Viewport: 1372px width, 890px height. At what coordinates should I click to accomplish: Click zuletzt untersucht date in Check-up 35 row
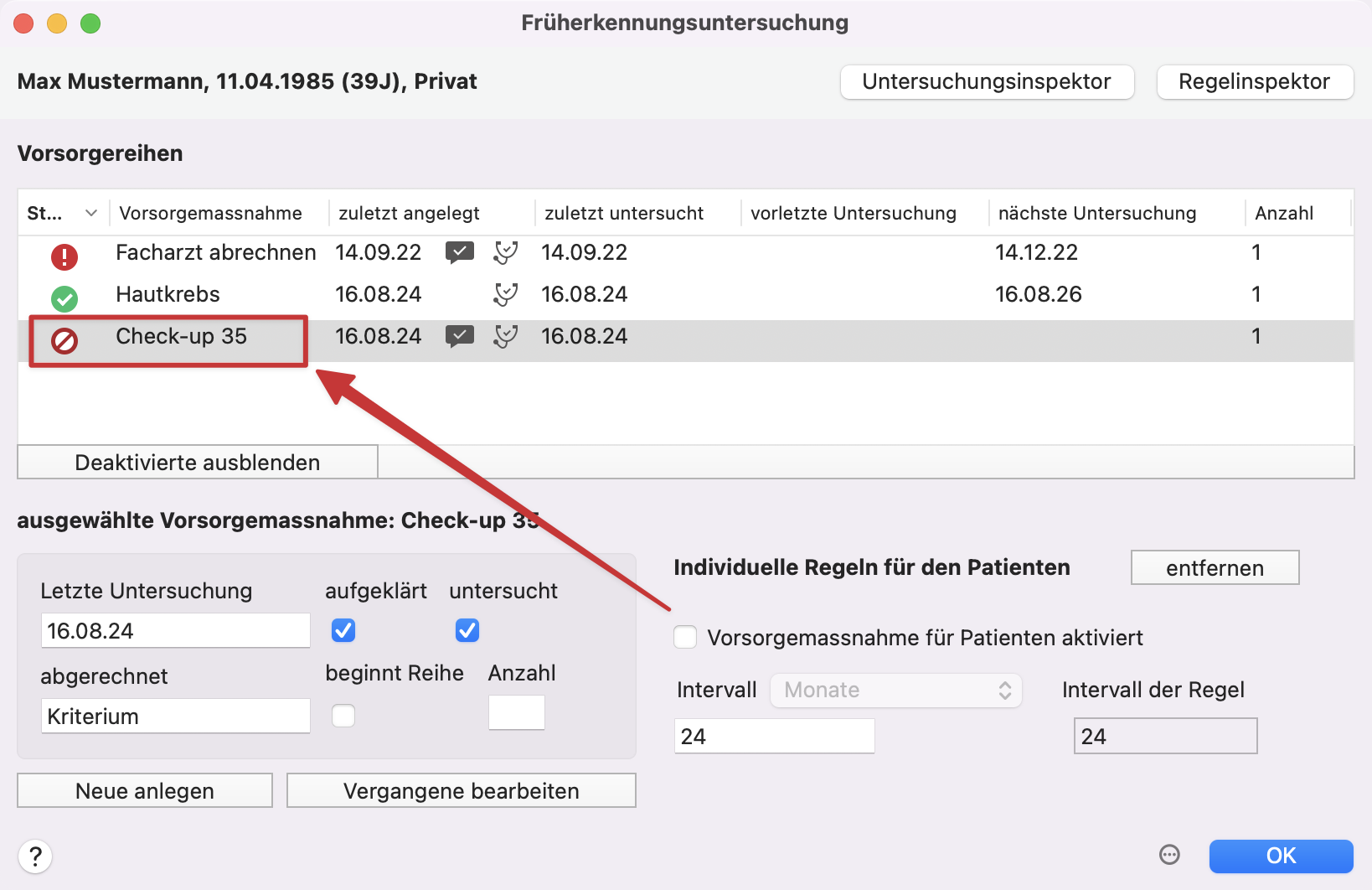coord(585,336)
